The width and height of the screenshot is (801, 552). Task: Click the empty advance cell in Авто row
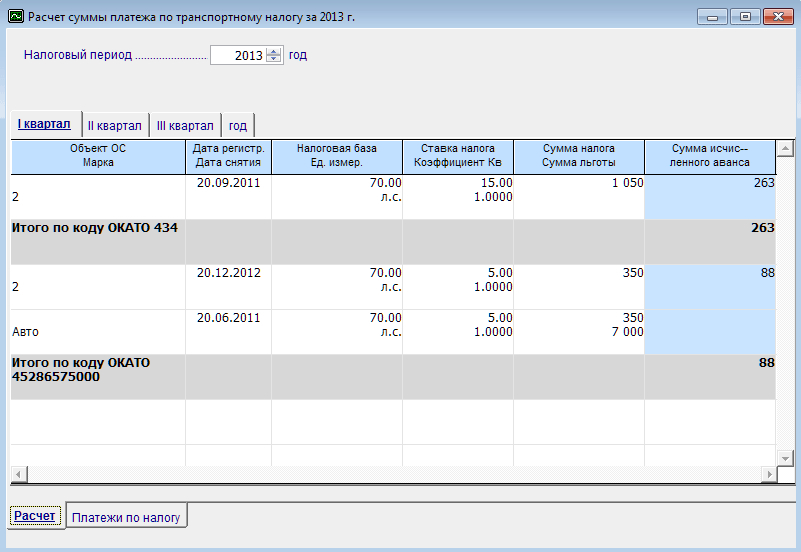pyautogui.click(x=710, y=332)
